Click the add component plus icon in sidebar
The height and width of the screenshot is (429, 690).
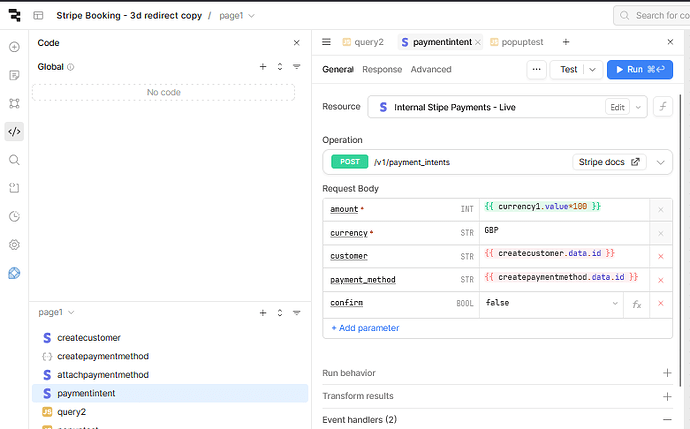pos(14,47)
